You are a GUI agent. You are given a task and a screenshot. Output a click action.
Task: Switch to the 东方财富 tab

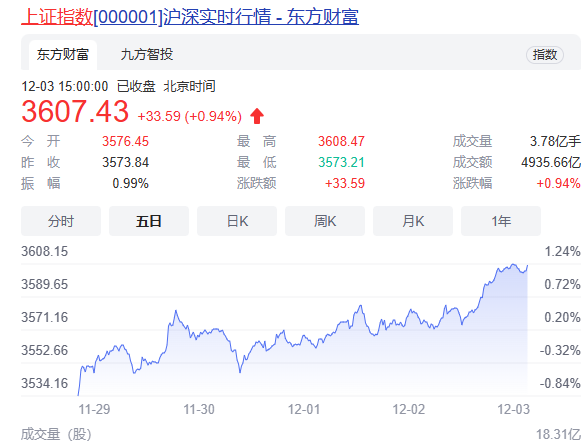coord(63,55)
